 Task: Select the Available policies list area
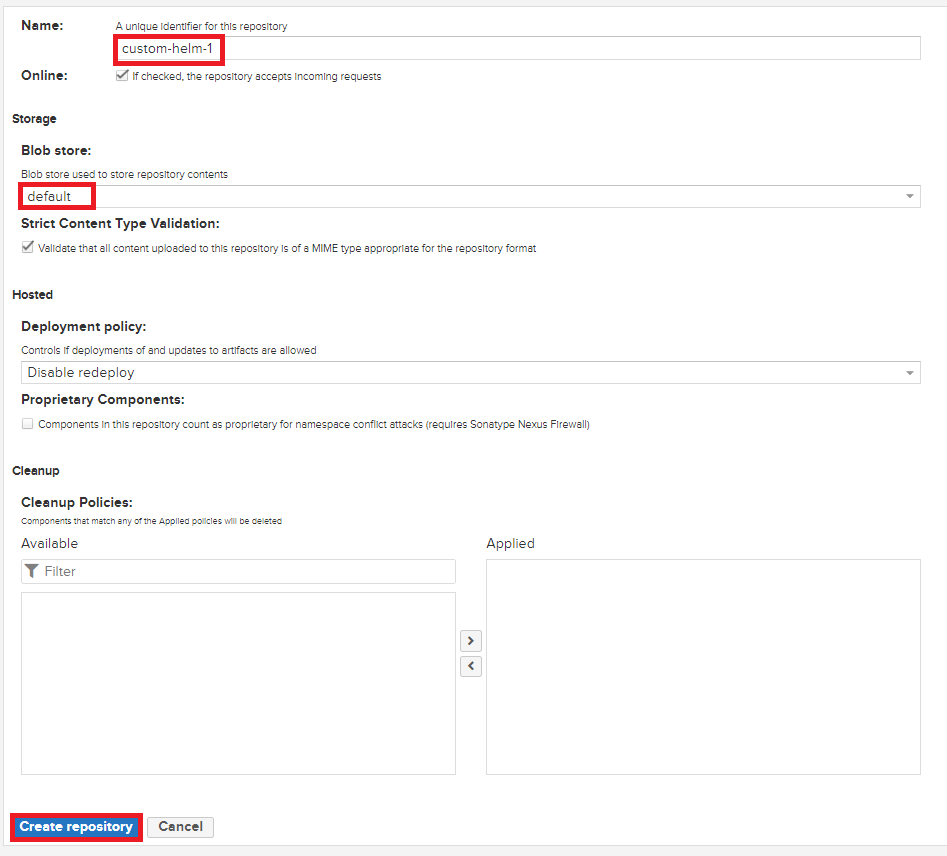click(x=240, y=683)
